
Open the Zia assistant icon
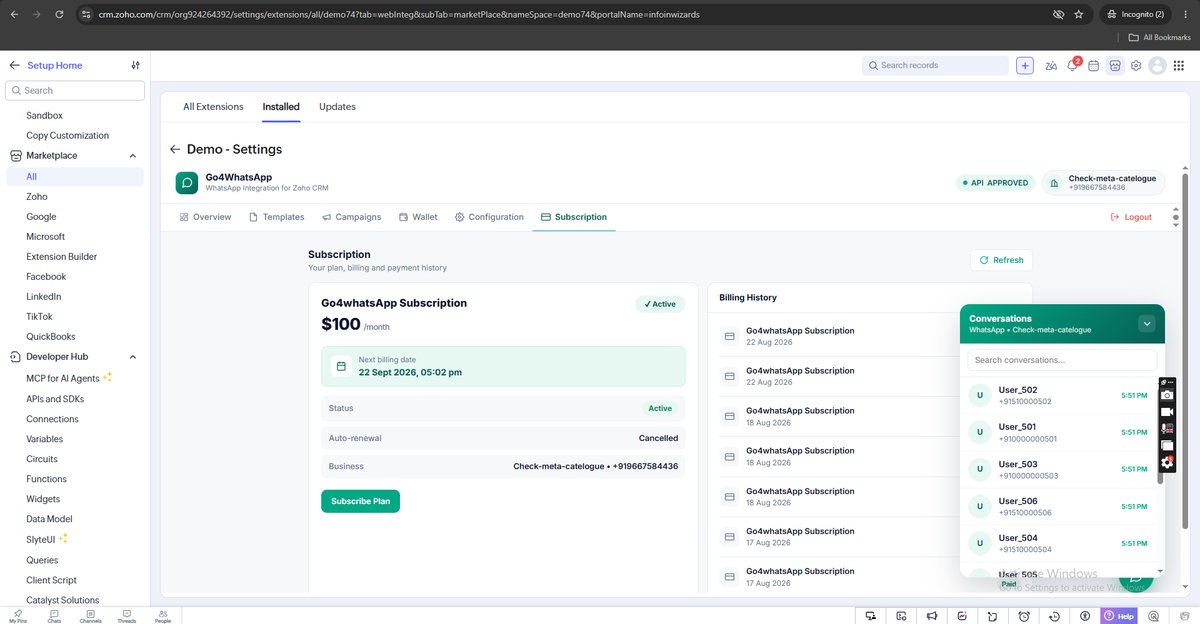[x=1051, y=66]
